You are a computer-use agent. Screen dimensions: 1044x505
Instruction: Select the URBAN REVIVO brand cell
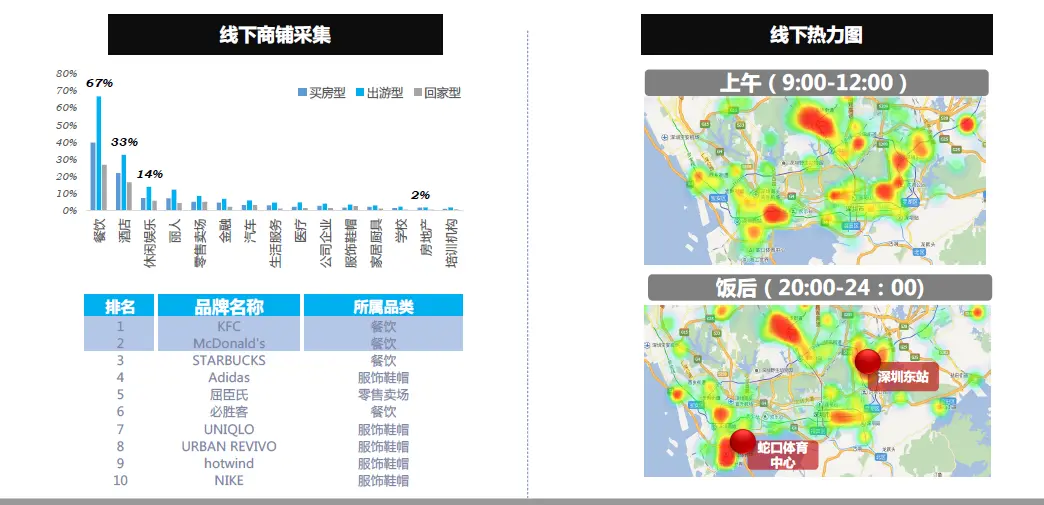click(x=229, y=446)
